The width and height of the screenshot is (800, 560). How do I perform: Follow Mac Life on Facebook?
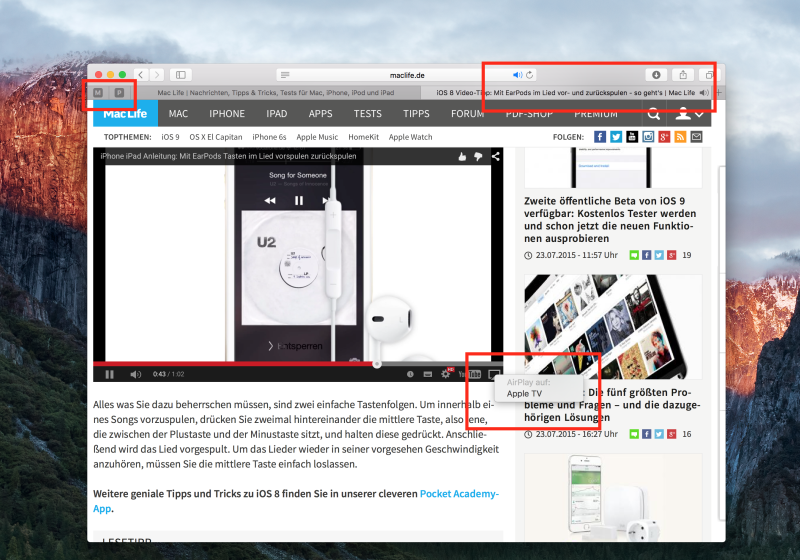click(600, 137)
